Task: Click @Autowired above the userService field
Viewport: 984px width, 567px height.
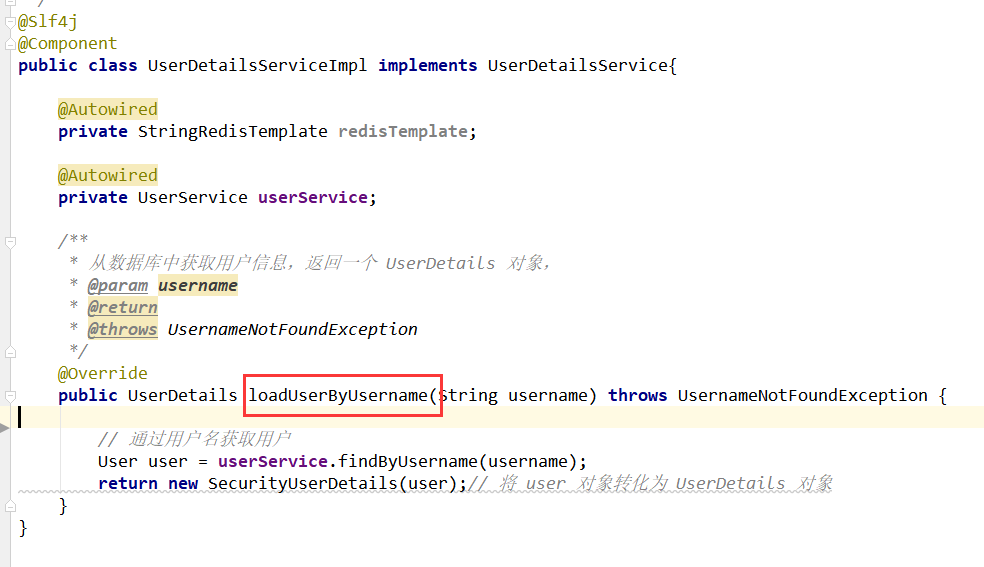Action: (x=107, y=175)
